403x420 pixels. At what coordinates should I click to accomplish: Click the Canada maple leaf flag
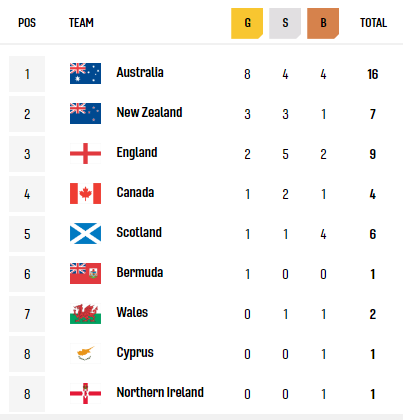point(85,193)
